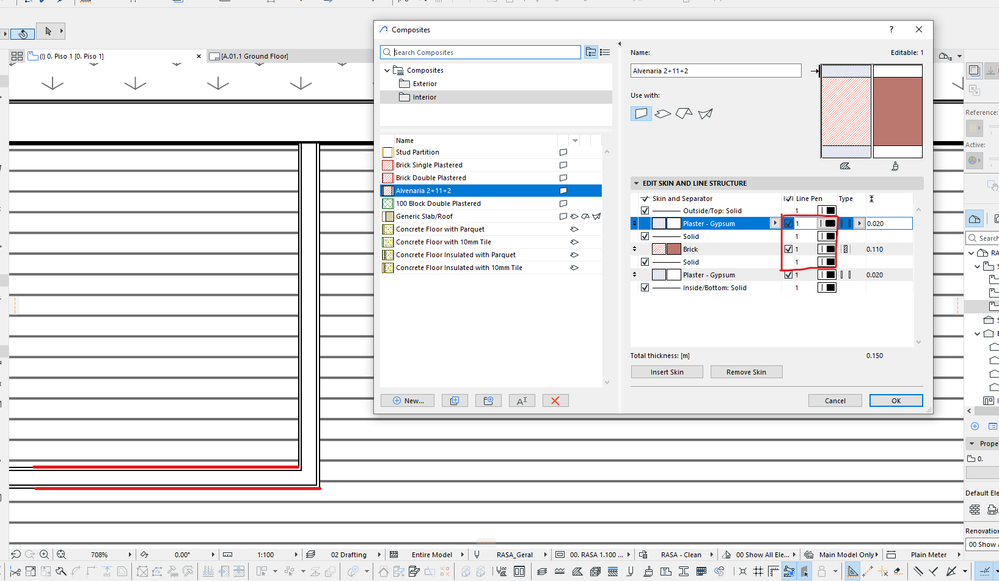Enable Use with Shell icon
This screenshot has height=581, width=999.
[705, 113]
